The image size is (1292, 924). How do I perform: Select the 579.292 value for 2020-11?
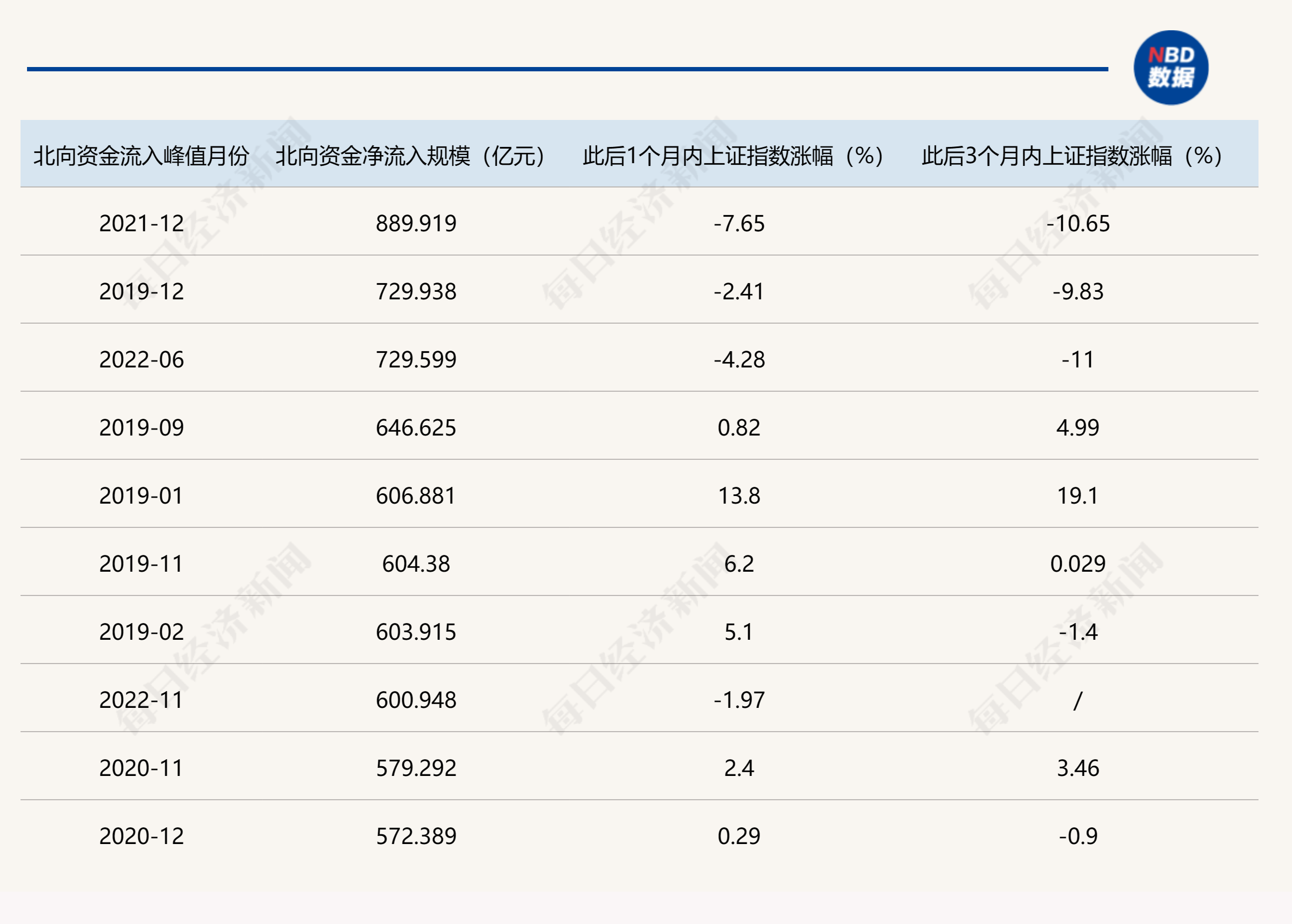[x=416, y=768]
